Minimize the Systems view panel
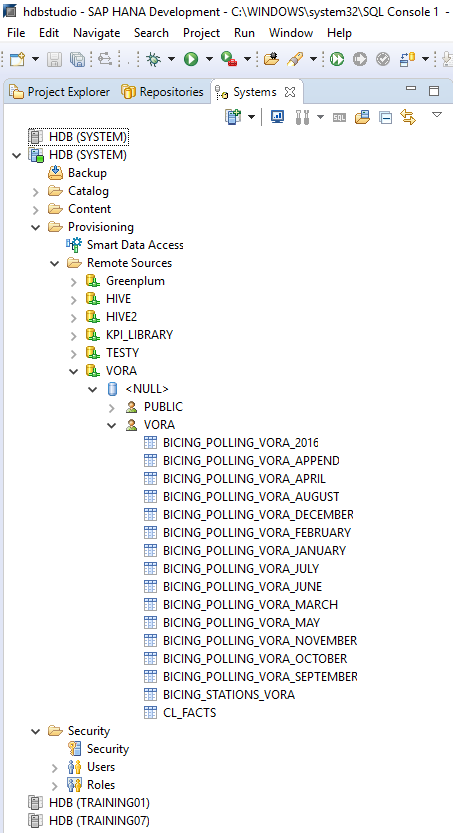Screen dimensions: 453x833 pyautogui.click(x=411, y=89)
